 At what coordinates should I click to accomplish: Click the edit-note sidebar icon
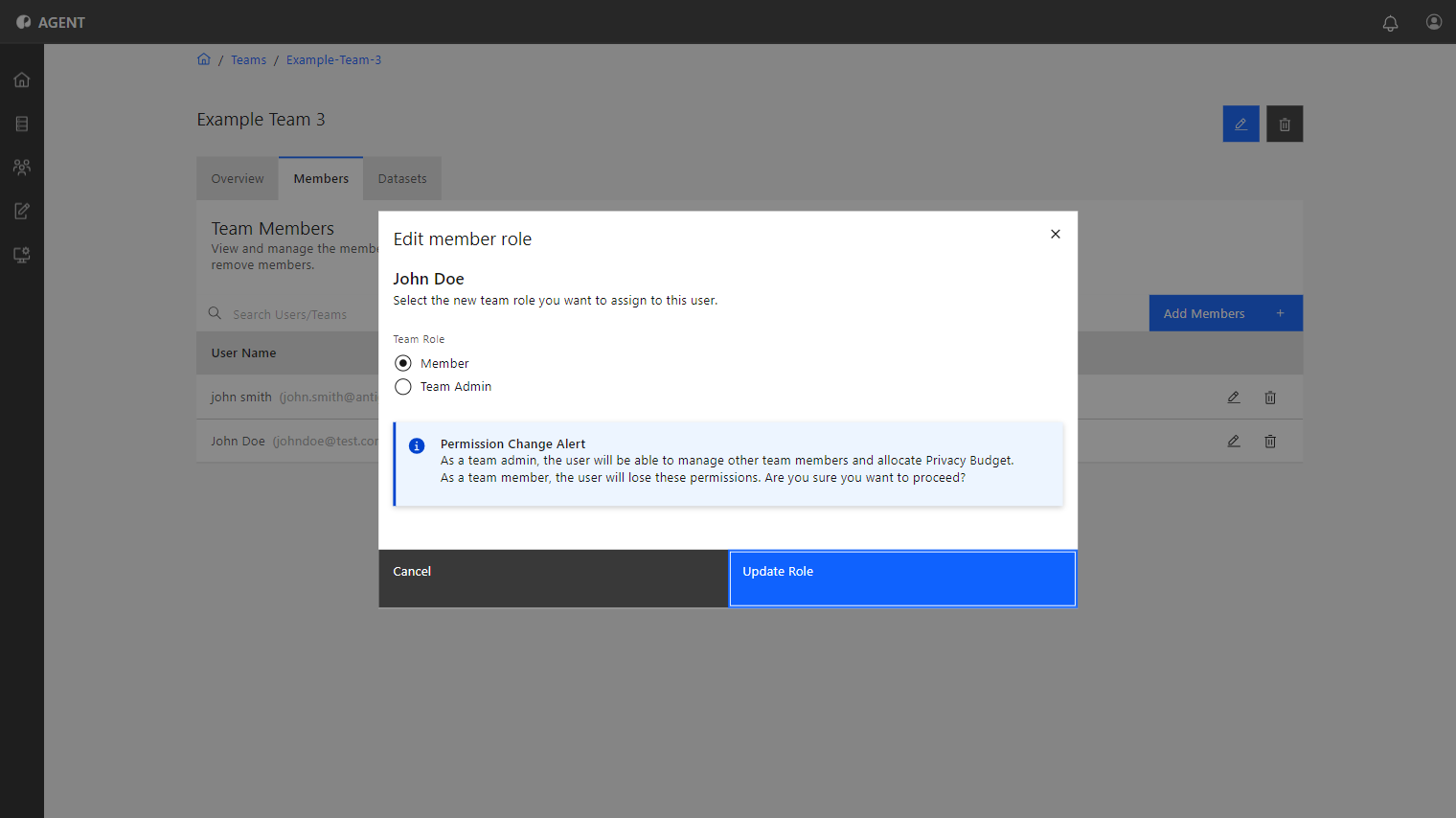click(x=22, y=211)
